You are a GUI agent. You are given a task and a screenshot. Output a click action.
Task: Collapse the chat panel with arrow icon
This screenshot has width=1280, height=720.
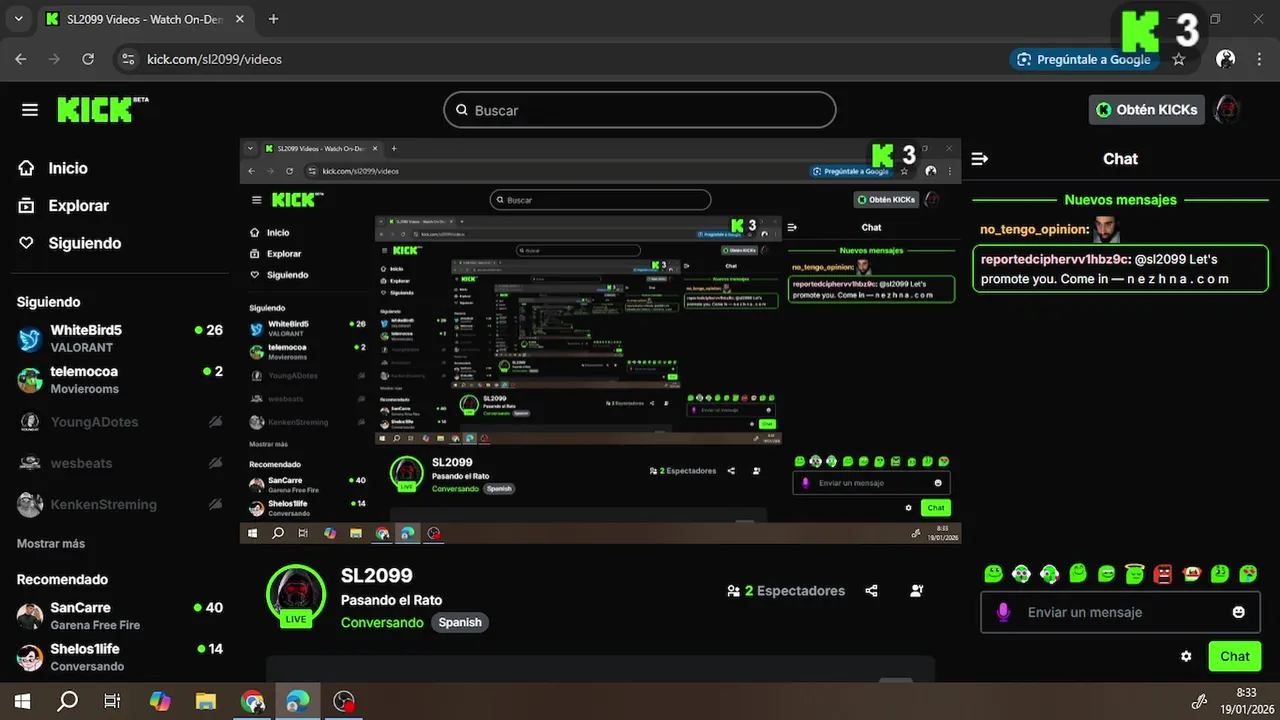(x=980, y=159)
